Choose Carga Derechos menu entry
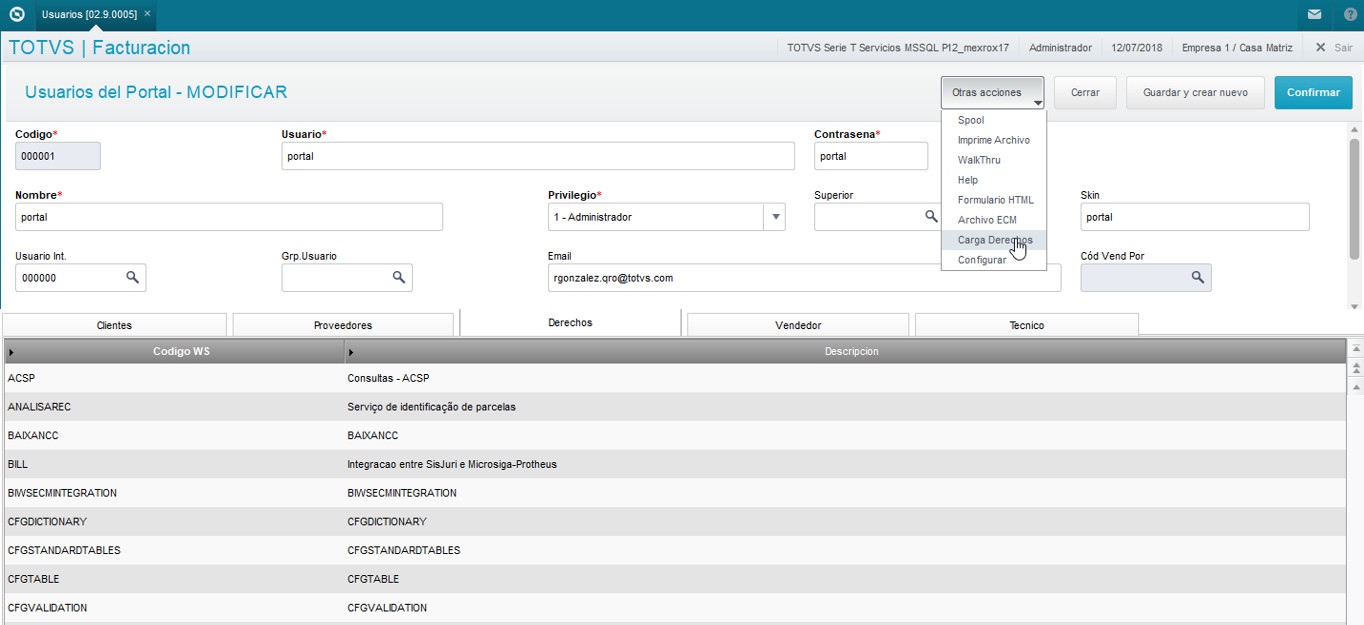 994,240
